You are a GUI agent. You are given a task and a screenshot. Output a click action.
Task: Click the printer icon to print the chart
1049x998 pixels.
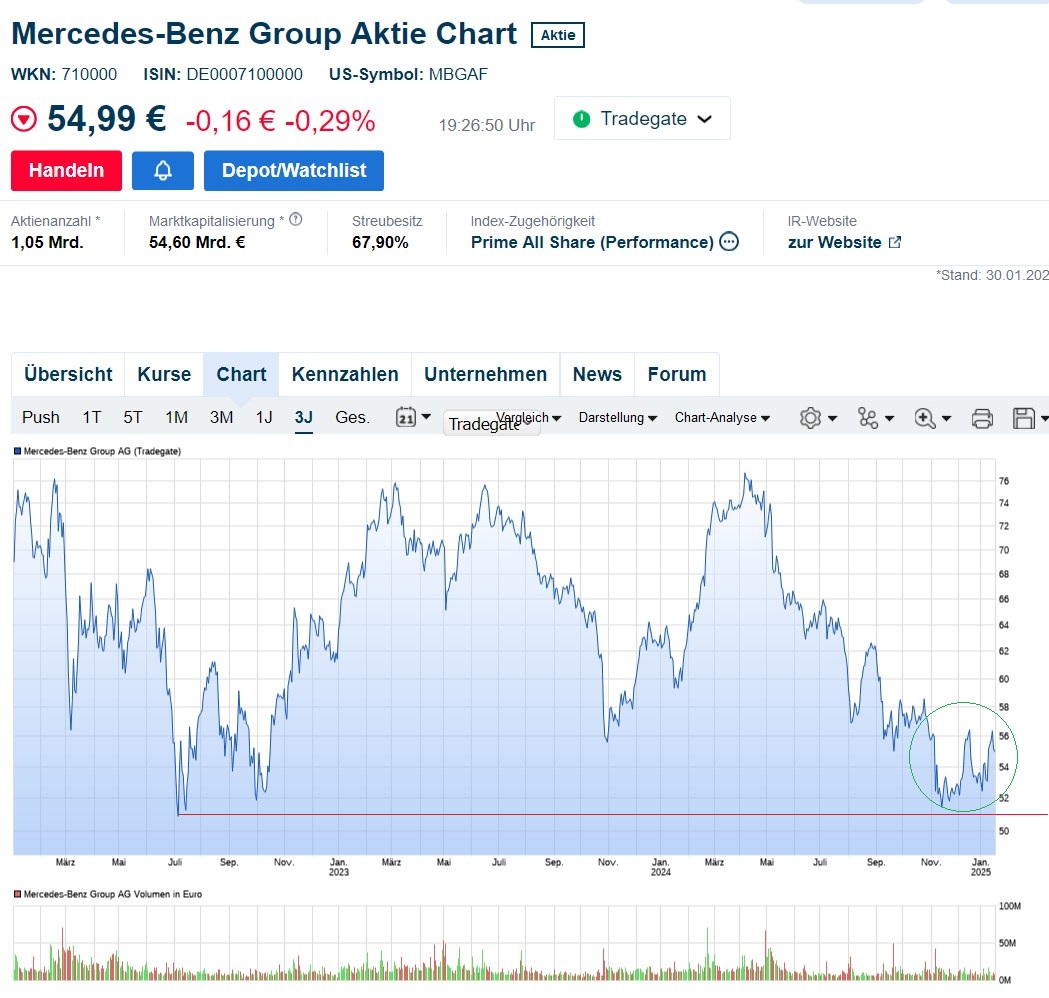pyautogui.click(x=982, y=417)
